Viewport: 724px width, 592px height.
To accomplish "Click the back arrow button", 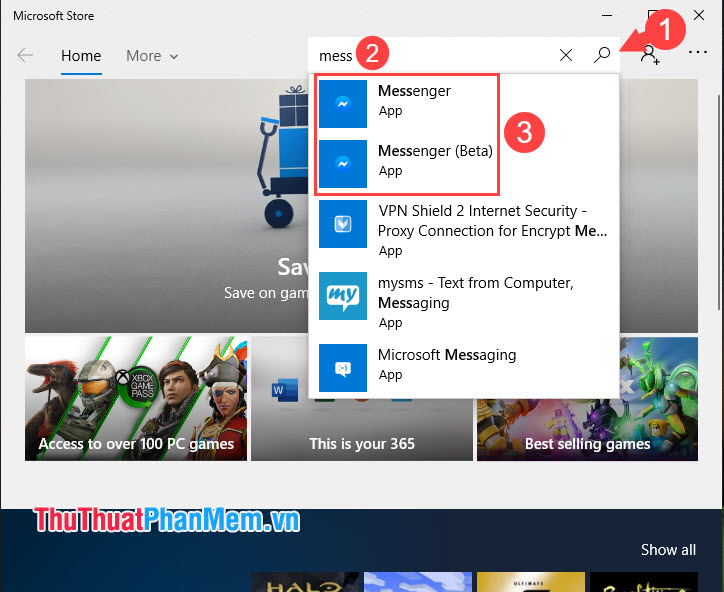I will [25, 55].
